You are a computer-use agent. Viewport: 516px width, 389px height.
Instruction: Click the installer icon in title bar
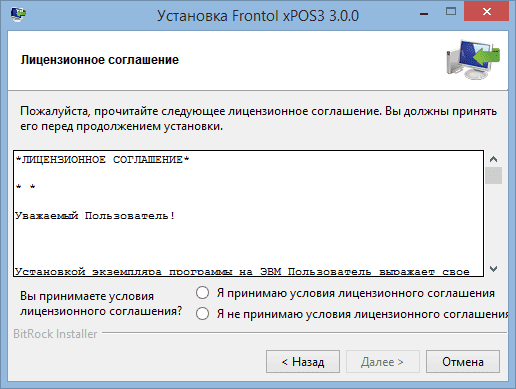(x=18, y=14)
